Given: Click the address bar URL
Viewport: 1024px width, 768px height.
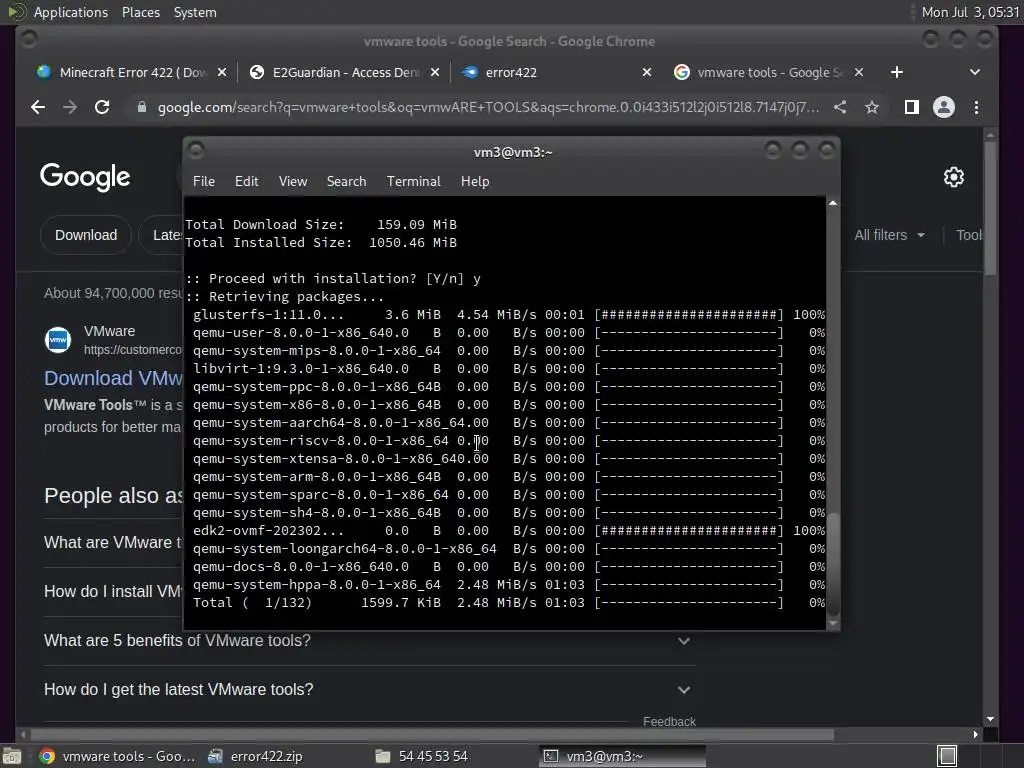Looking at the screenshot, I should click(488, 107).
